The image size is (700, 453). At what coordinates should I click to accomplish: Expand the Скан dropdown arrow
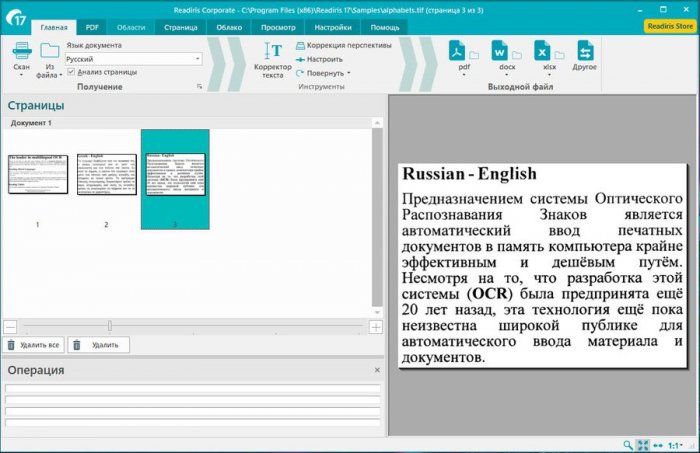(x=21, y=75)
